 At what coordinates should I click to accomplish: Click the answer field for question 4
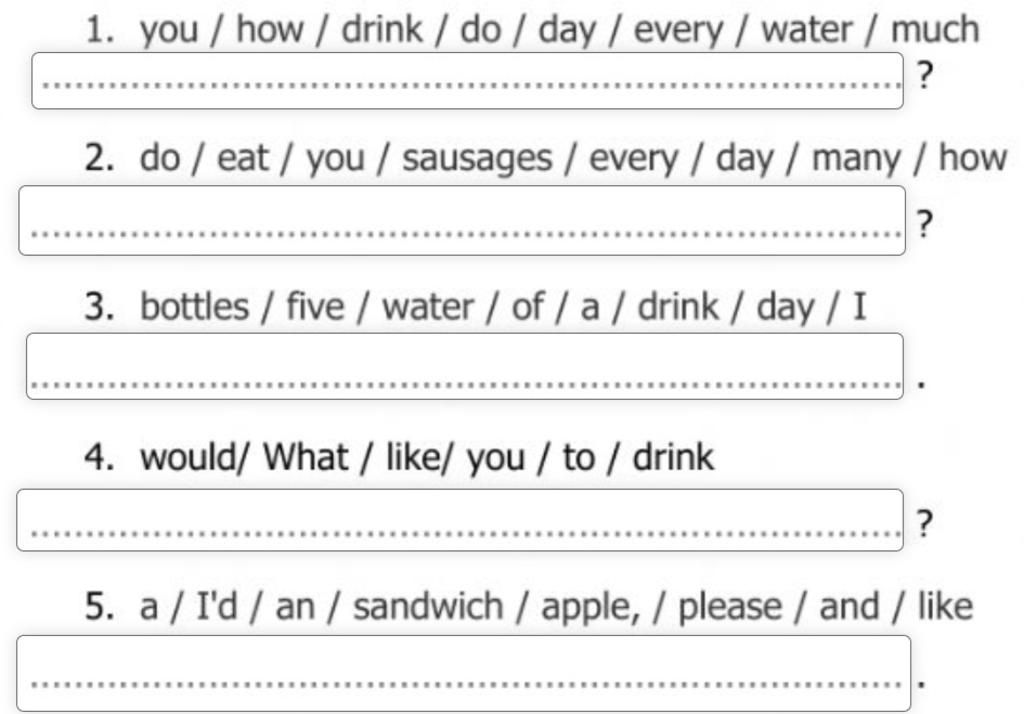tap(460, 520)
